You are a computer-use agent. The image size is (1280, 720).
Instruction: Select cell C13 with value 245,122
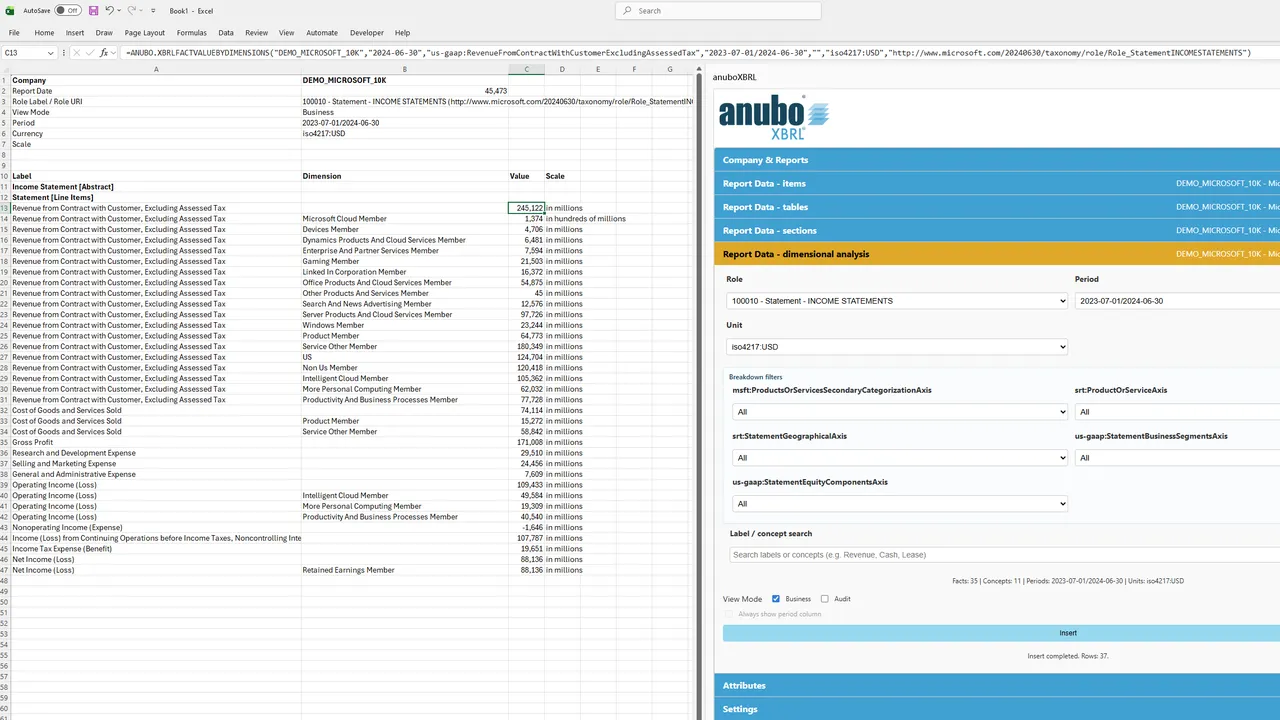pyautogui.click(x=526, y=208)
